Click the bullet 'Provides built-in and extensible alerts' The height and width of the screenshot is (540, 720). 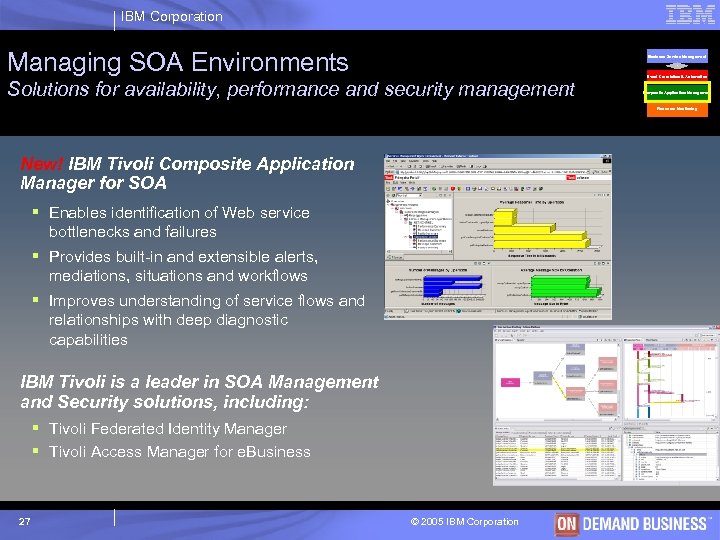(x=184, y=266)
